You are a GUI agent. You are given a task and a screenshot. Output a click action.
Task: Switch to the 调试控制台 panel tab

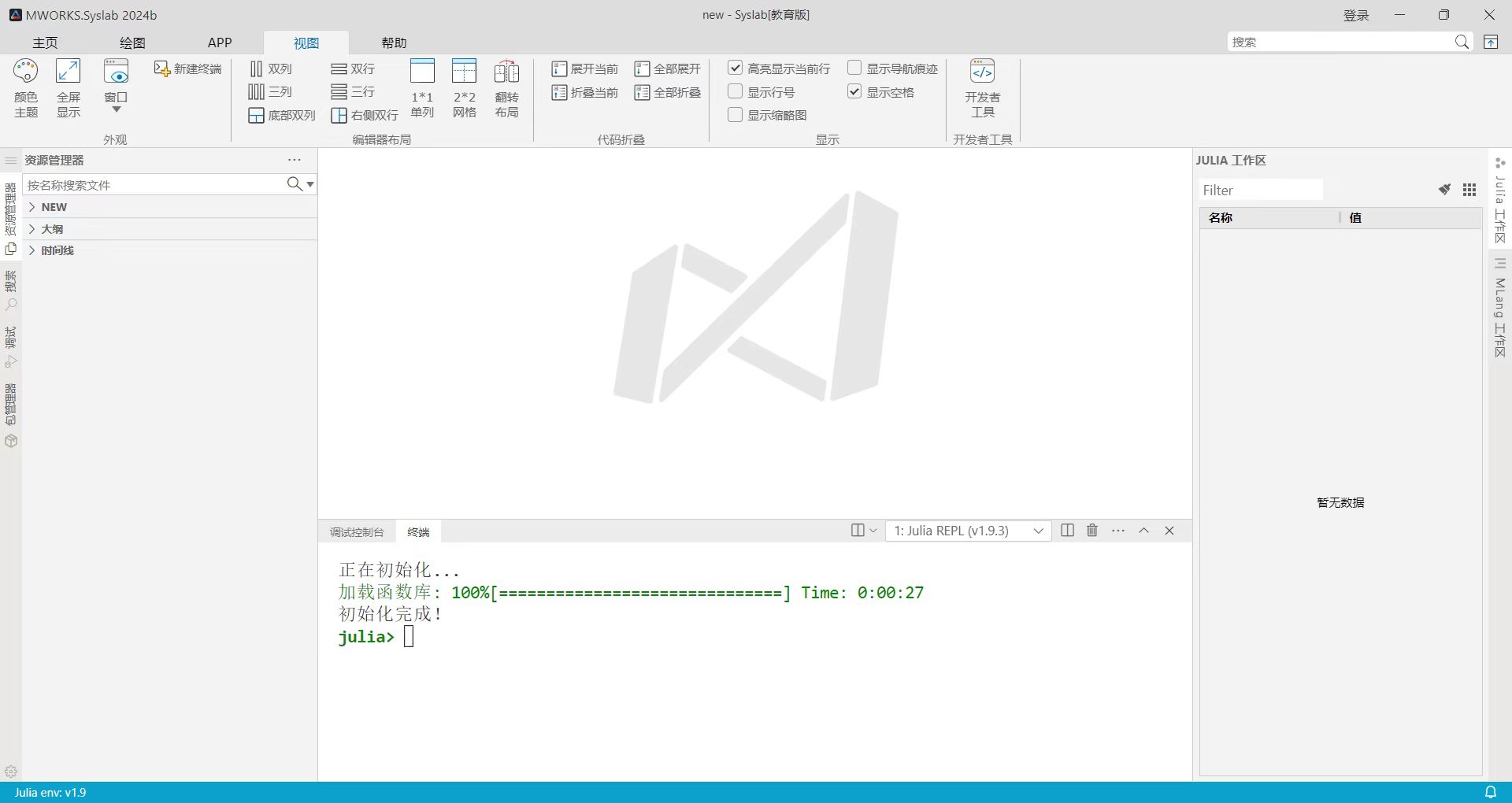click(x=357, y=532)
